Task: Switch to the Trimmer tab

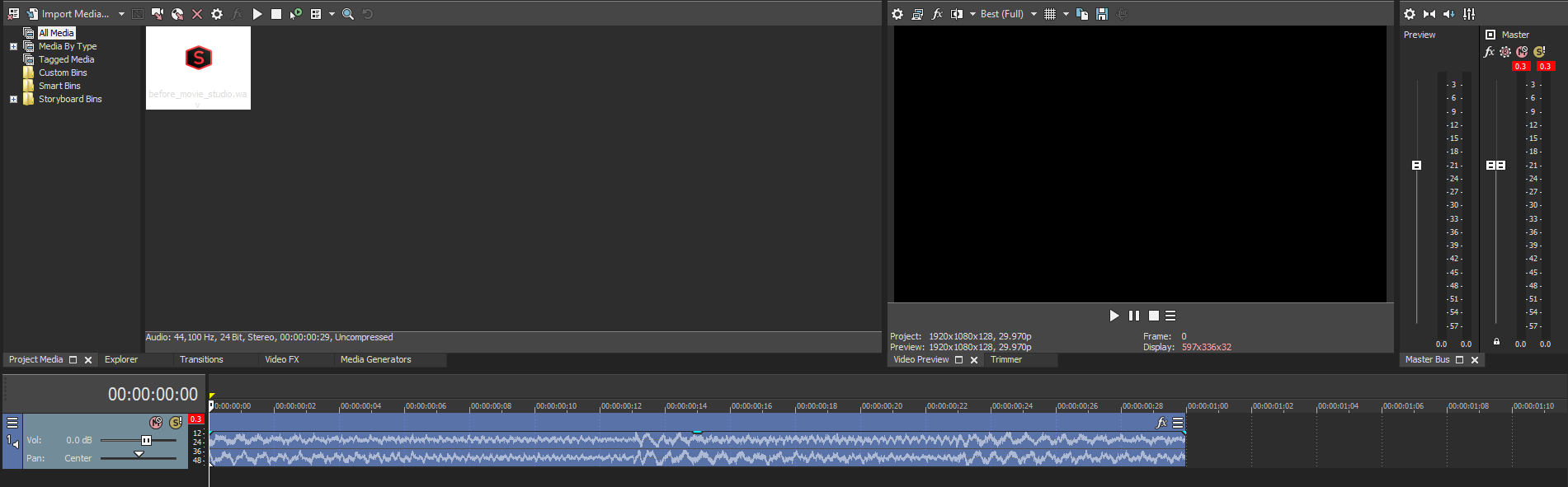Action: (1005, 359)
